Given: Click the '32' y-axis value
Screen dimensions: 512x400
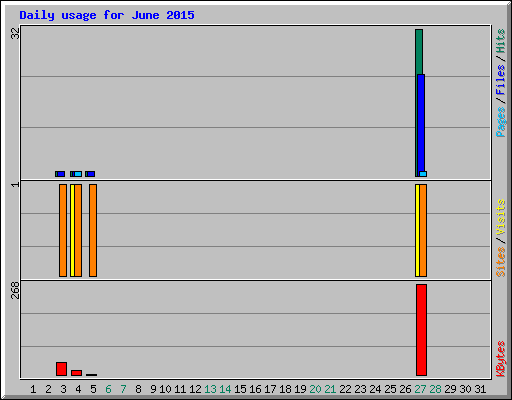Looking at the screenshot, I should click(x=15, y=33).
